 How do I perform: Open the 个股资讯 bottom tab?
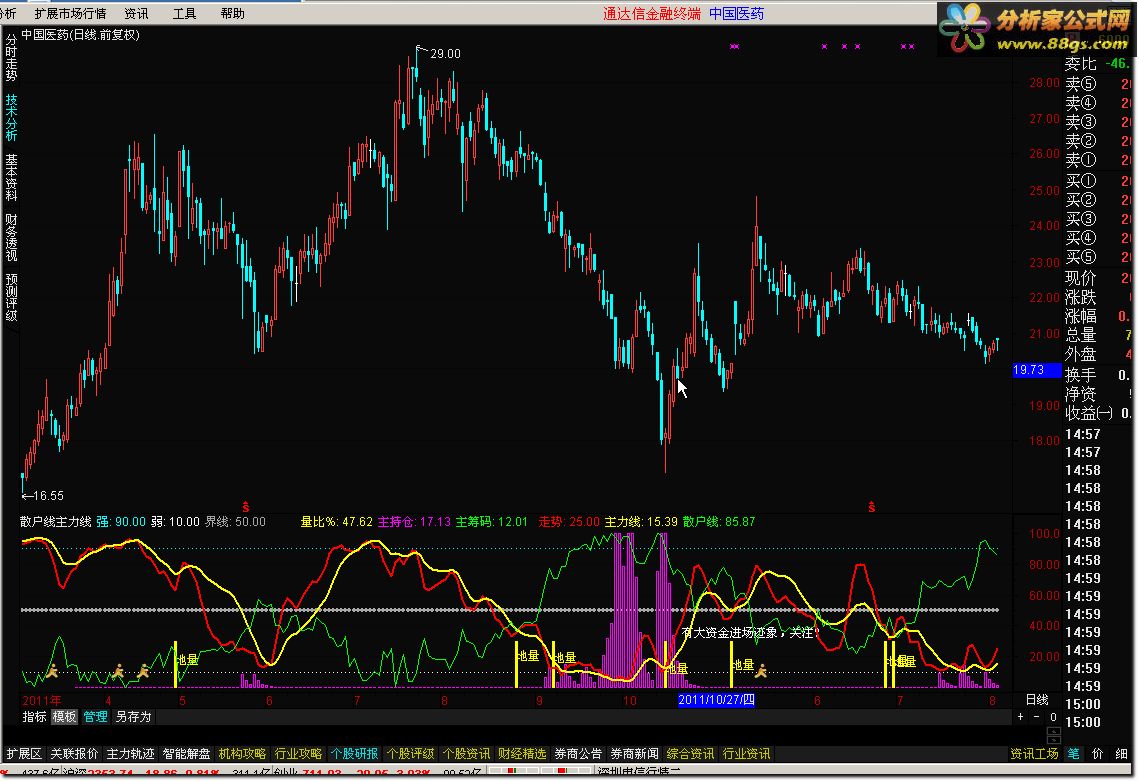pos(466,754)
